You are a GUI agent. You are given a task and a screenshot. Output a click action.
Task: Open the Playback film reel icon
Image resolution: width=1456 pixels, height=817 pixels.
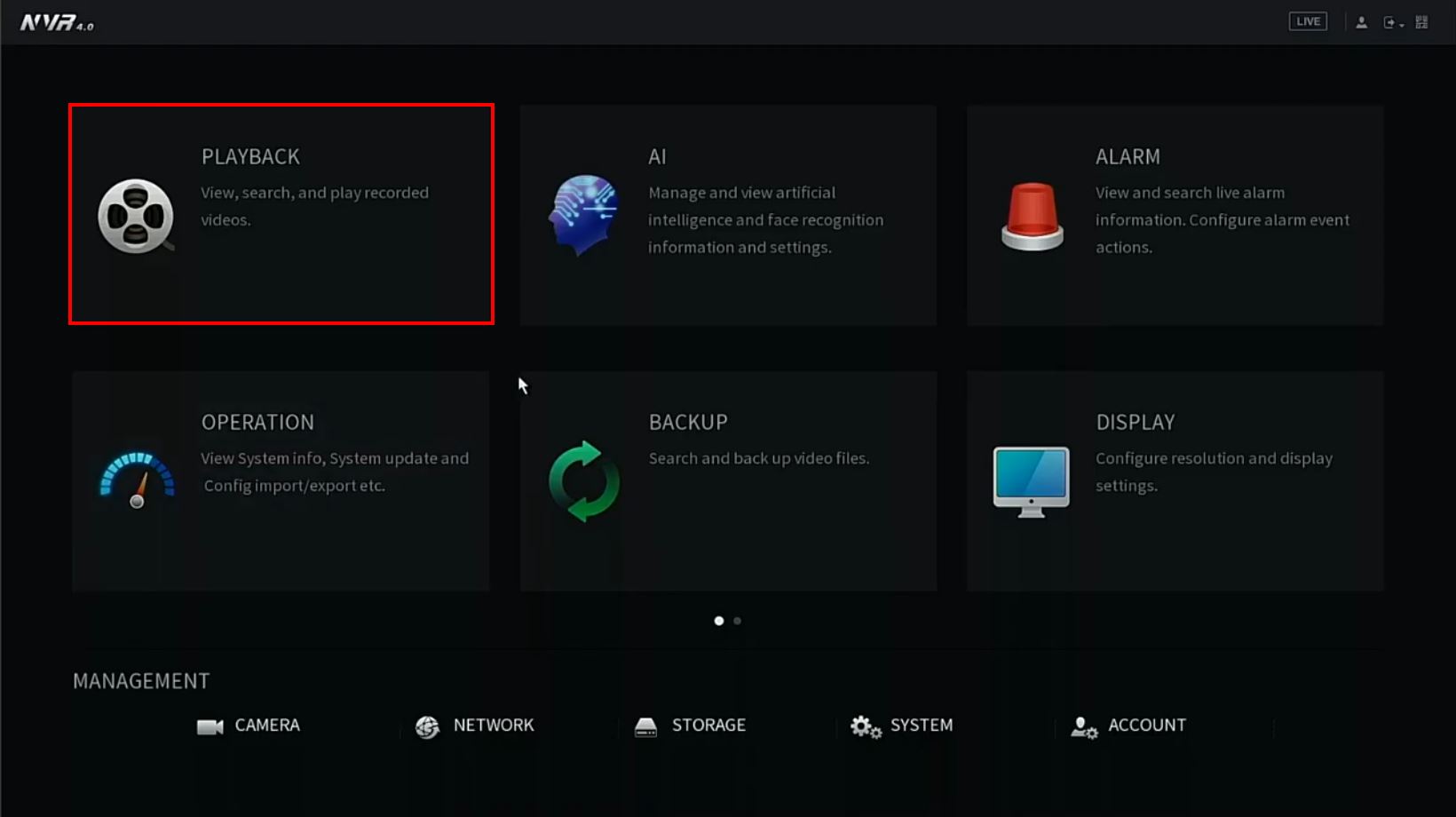(x=136, y=216)
